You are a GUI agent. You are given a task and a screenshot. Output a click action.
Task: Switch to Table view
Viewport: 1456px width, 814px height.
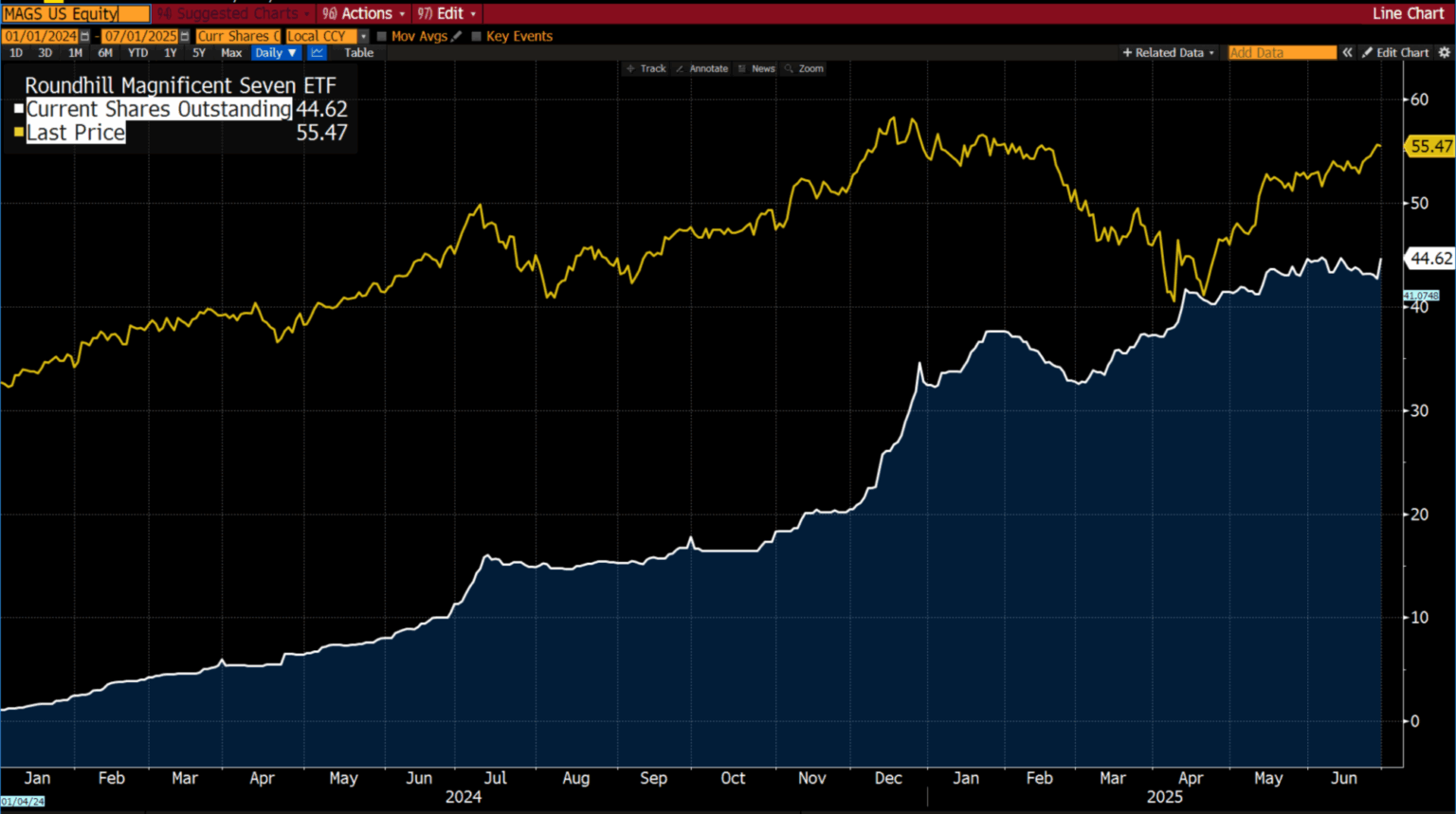click(x=358, y=53)
